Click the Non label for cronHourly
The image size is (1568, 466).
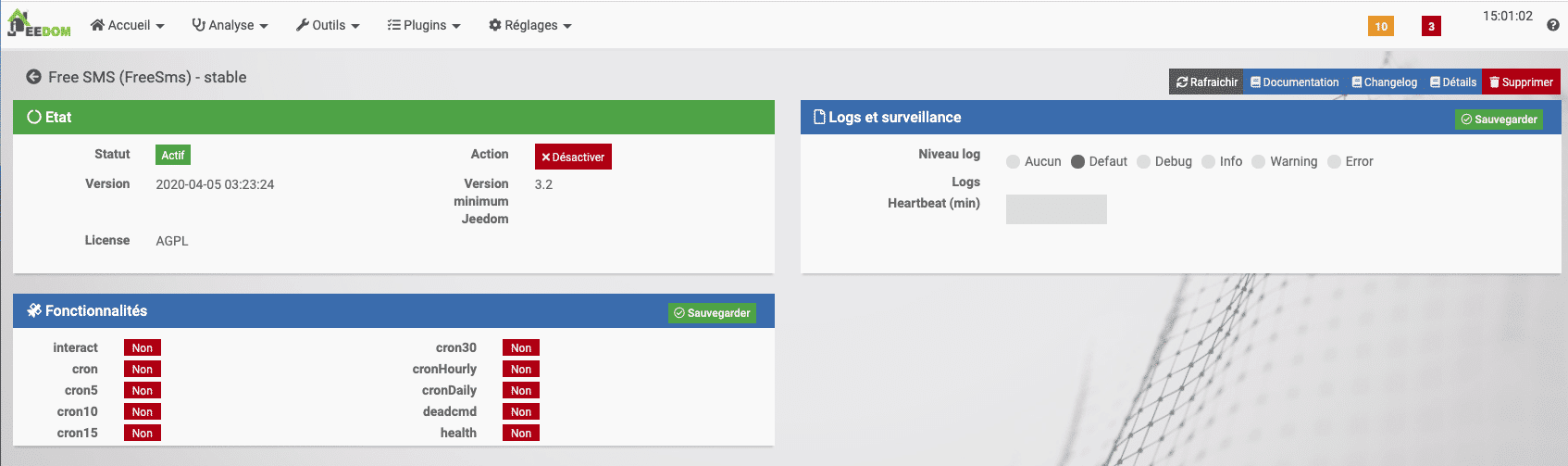[521, 369]
